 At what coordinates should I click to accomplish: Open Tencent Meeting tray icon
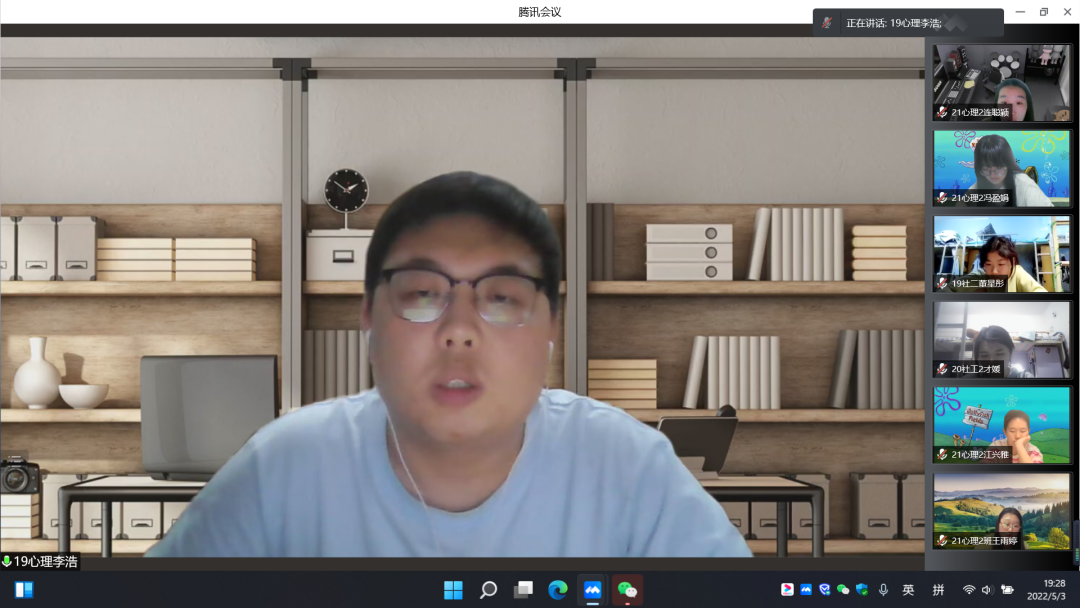coord(806,590)
